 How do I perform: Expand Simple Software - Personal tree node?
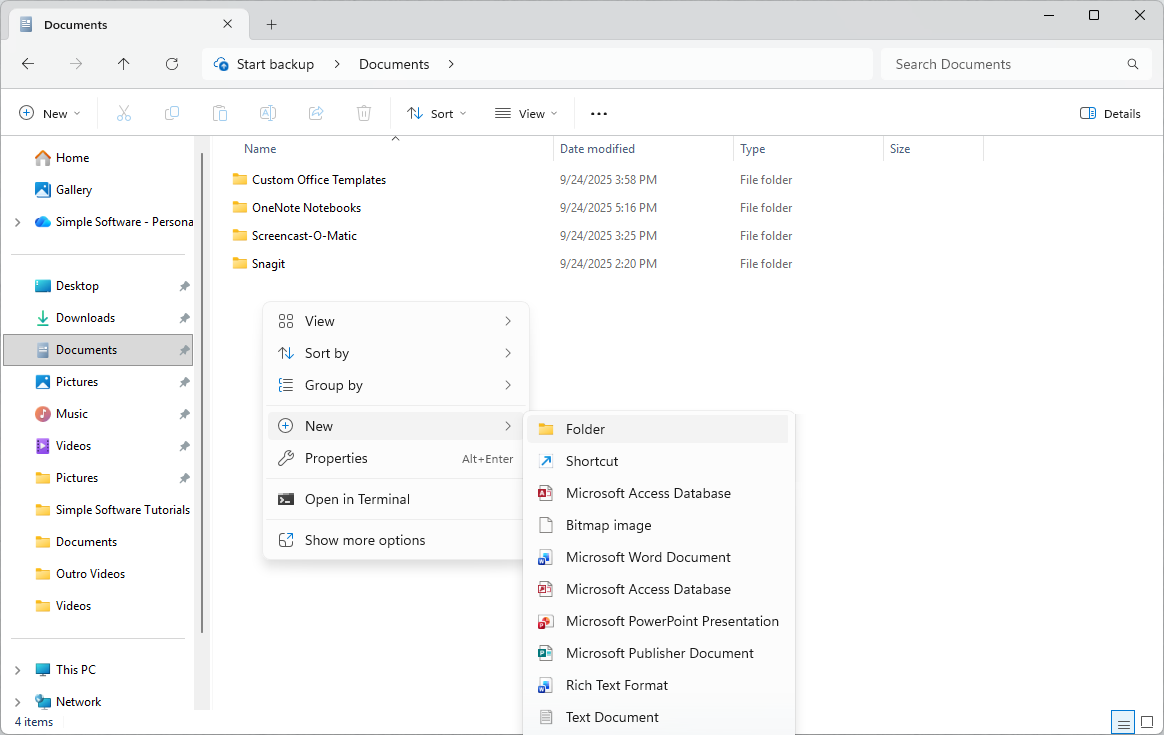pyautogui.click(x=18, y=222)
